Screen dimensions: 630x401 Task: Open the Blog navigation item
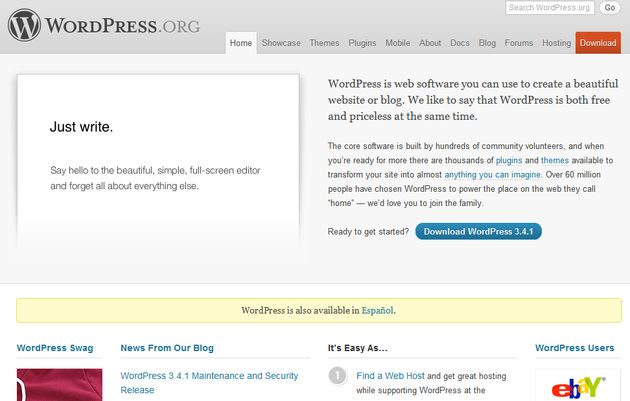[x=487, y=43]
